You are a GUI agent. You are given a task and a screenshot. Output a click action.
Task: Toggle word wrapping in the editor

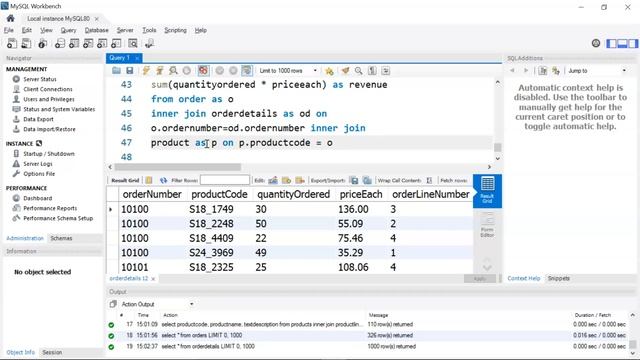[x=386, y=71]
